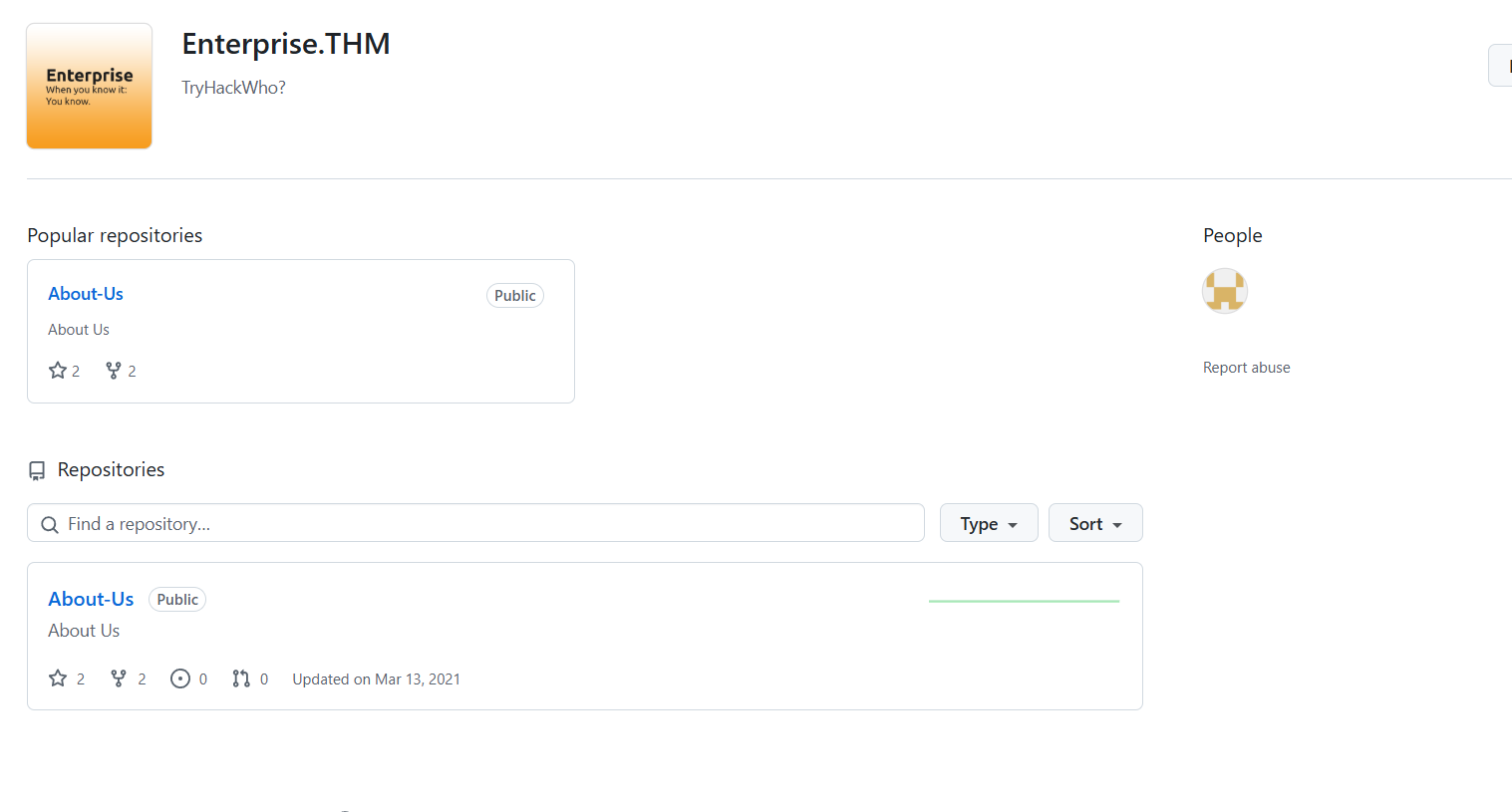Click the fork icon in the repository list row

tap(119, 678)
